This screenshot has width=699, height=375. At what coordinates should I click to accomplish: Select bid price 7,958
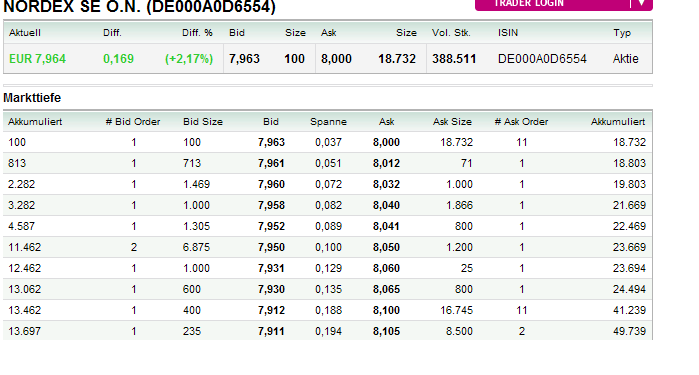coord(271,205)
